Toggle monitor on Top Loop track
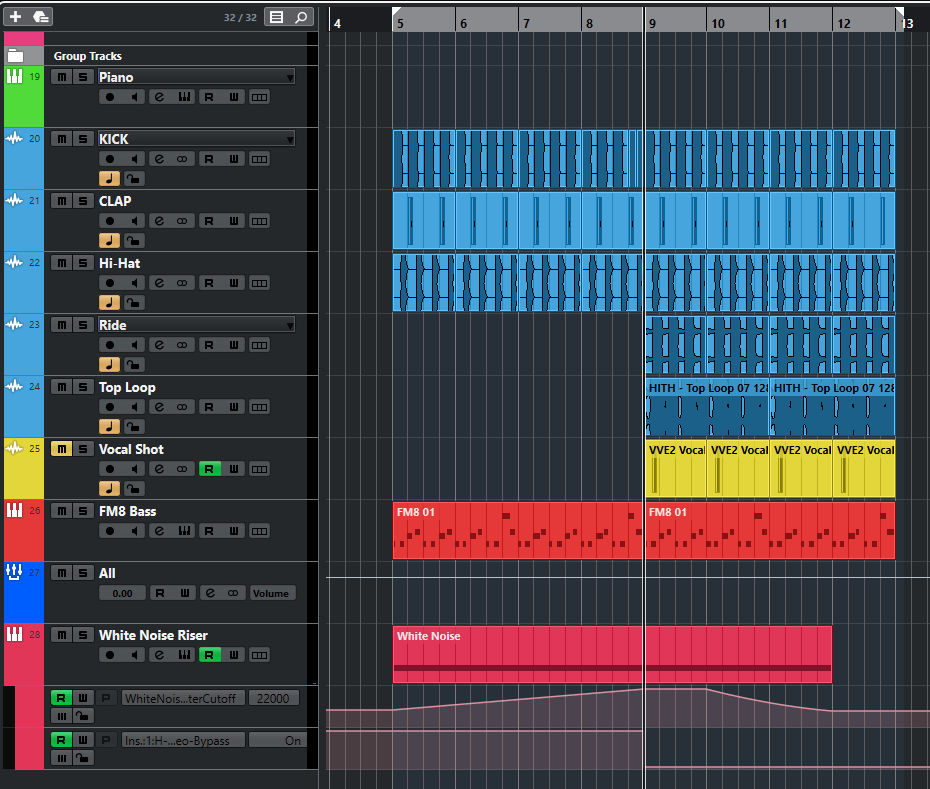This screenshot has height=789, width=930. 135,408
